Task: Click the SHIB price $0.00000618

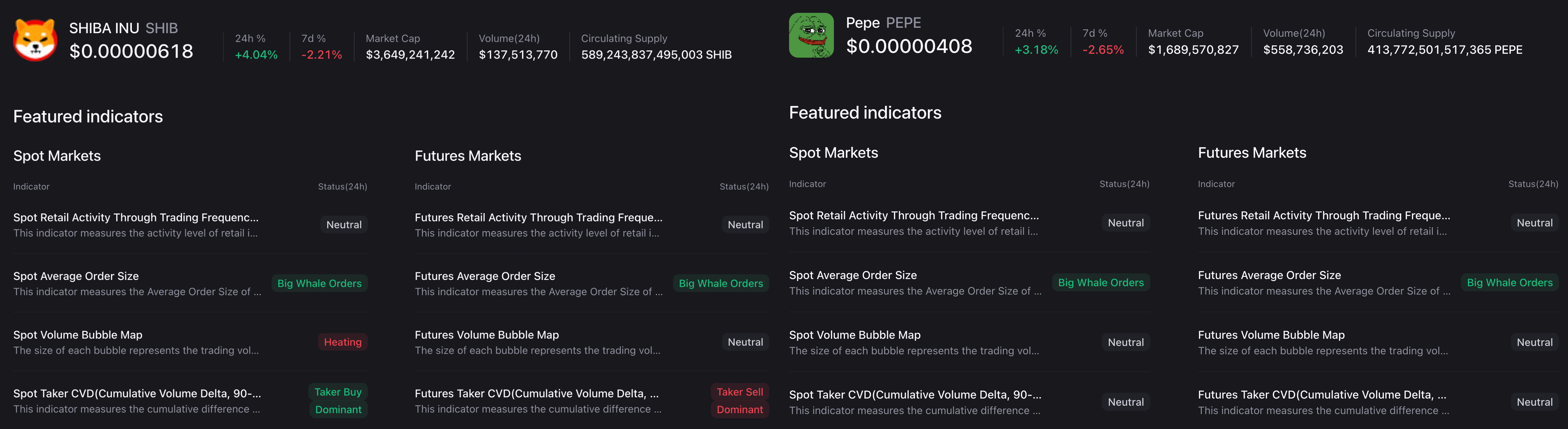Action: (x=131, y=51)
